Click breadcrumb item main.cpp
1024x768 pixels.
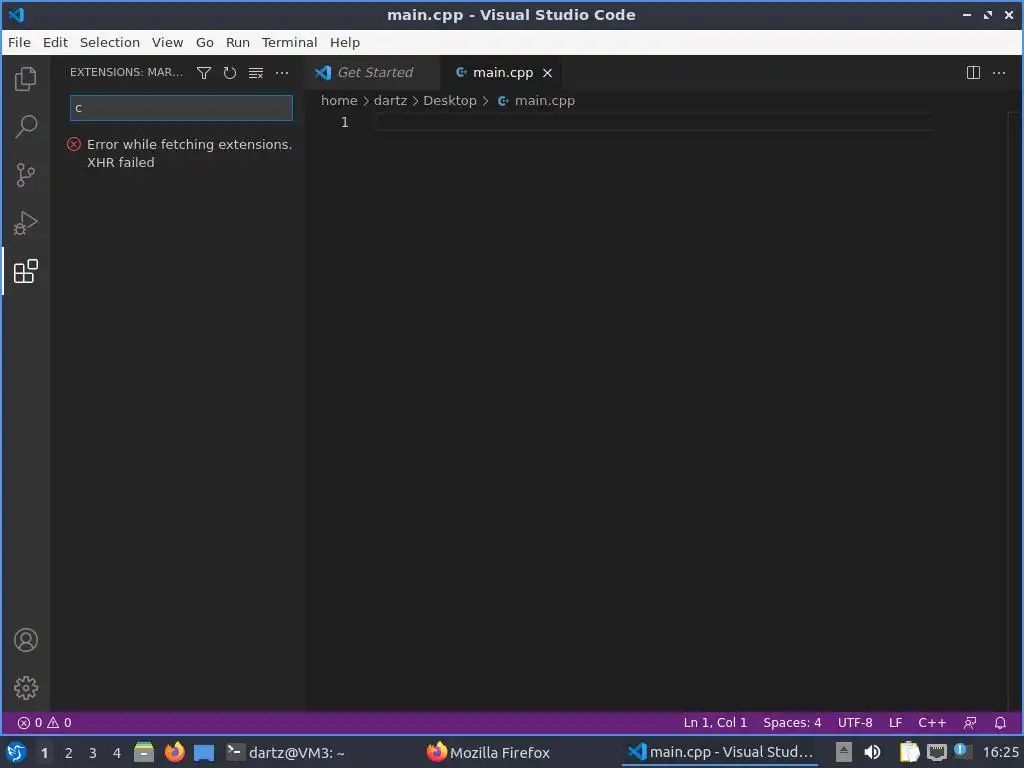[537, 101]
